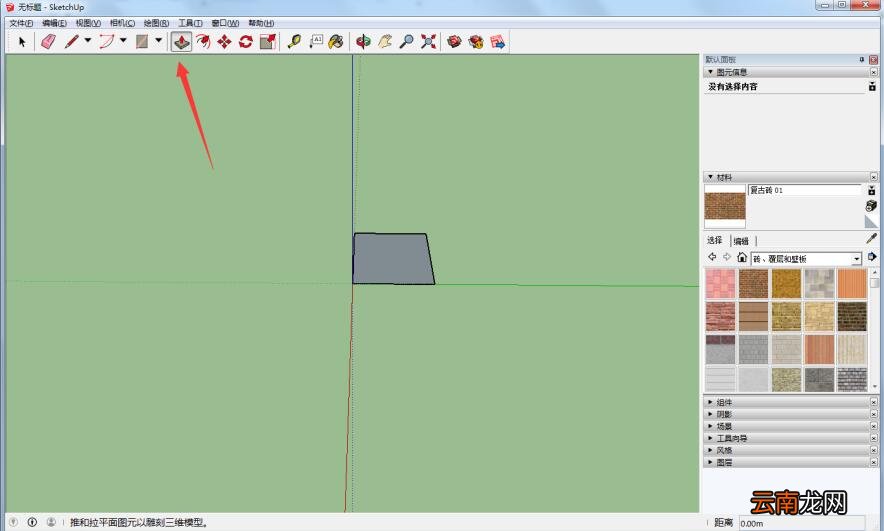Open the 工具 menu
This screenshot has width=884, height=531.
click(190, 23)
